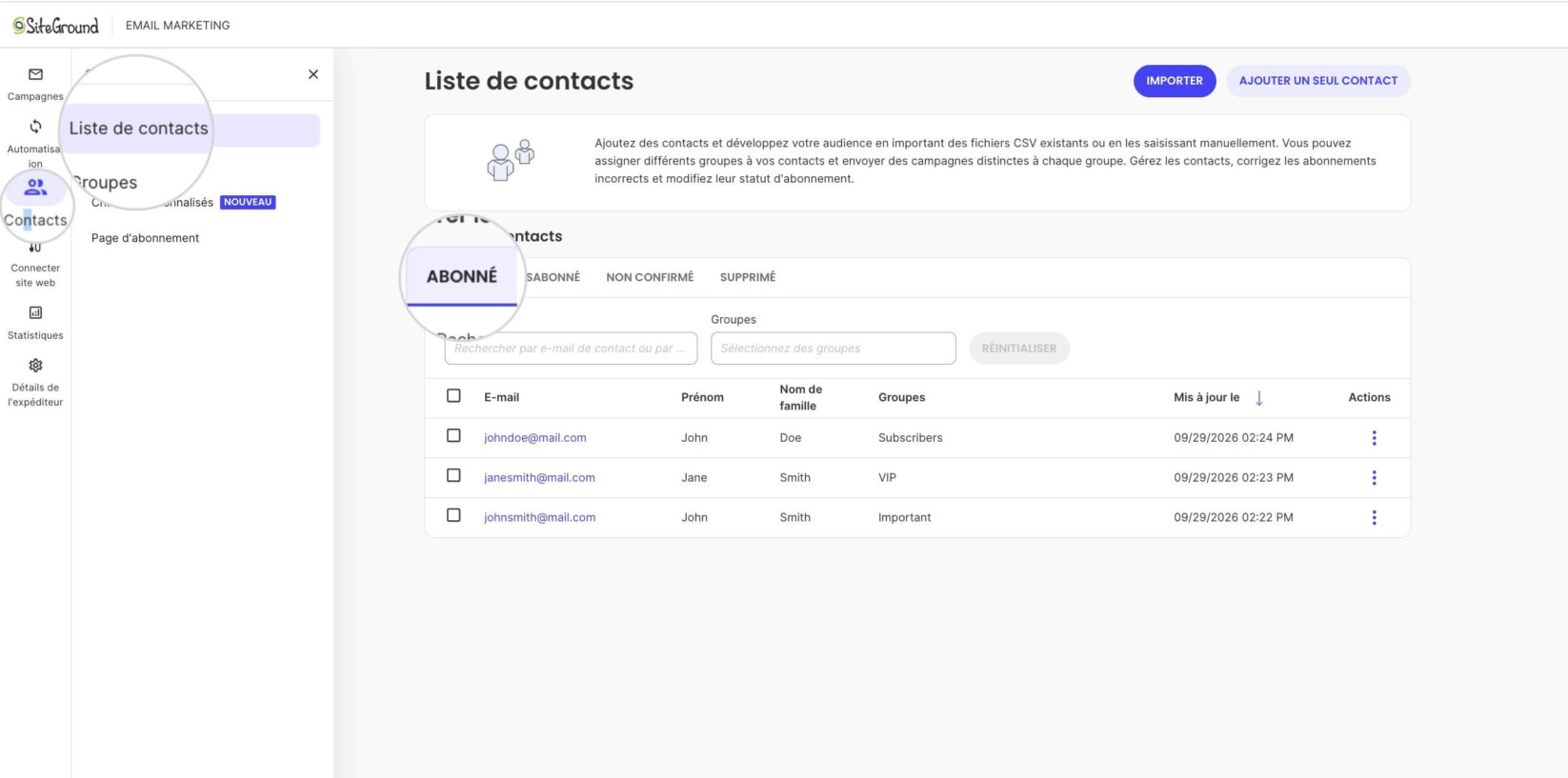The image size is (1568, 778).
Task: Click the SiteGround logo
Action: (56, 26)
